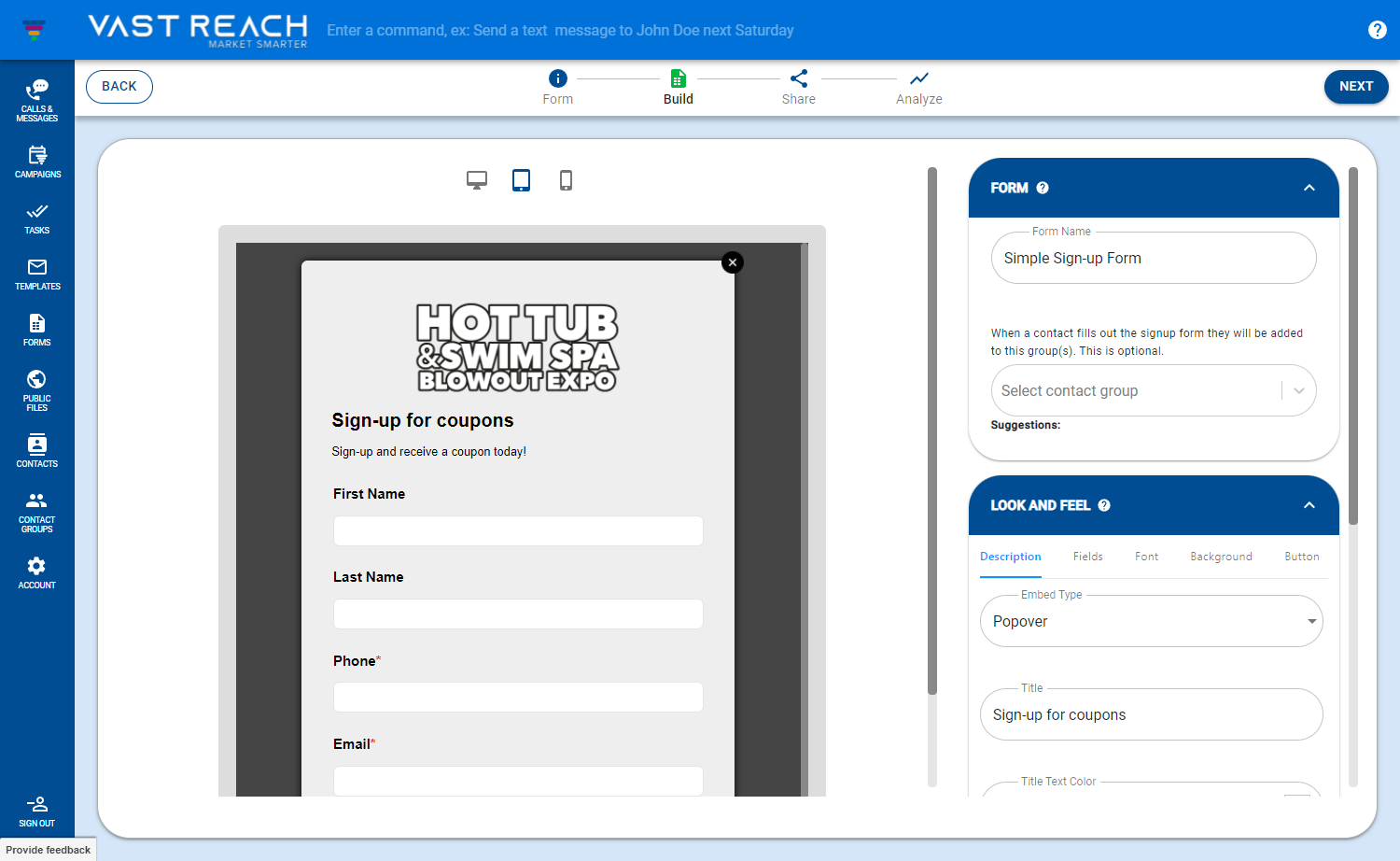Open the Tasks section
The image size is (1400, 861).
37,218
